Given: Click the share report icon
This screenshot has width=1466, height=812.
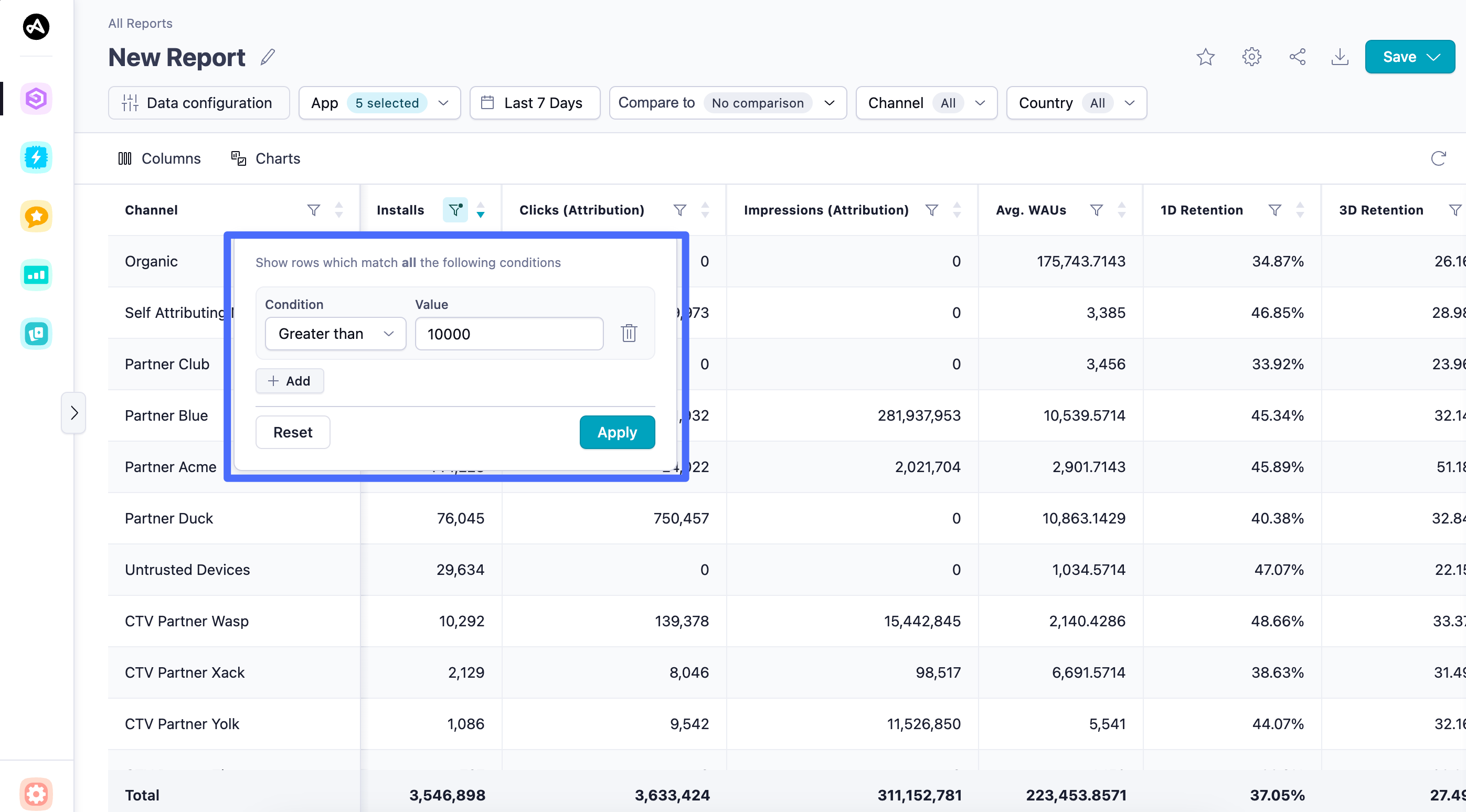Looking at the screenshot, I should coord(1297,57).
